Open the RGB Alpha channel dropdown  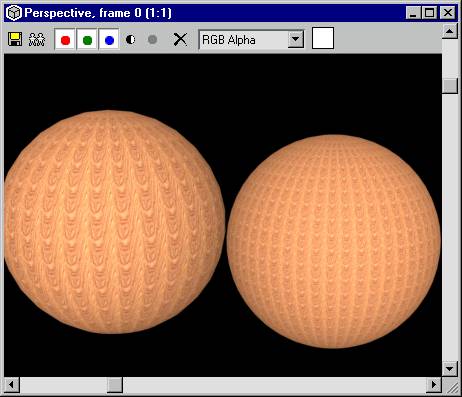coord(251,40)
